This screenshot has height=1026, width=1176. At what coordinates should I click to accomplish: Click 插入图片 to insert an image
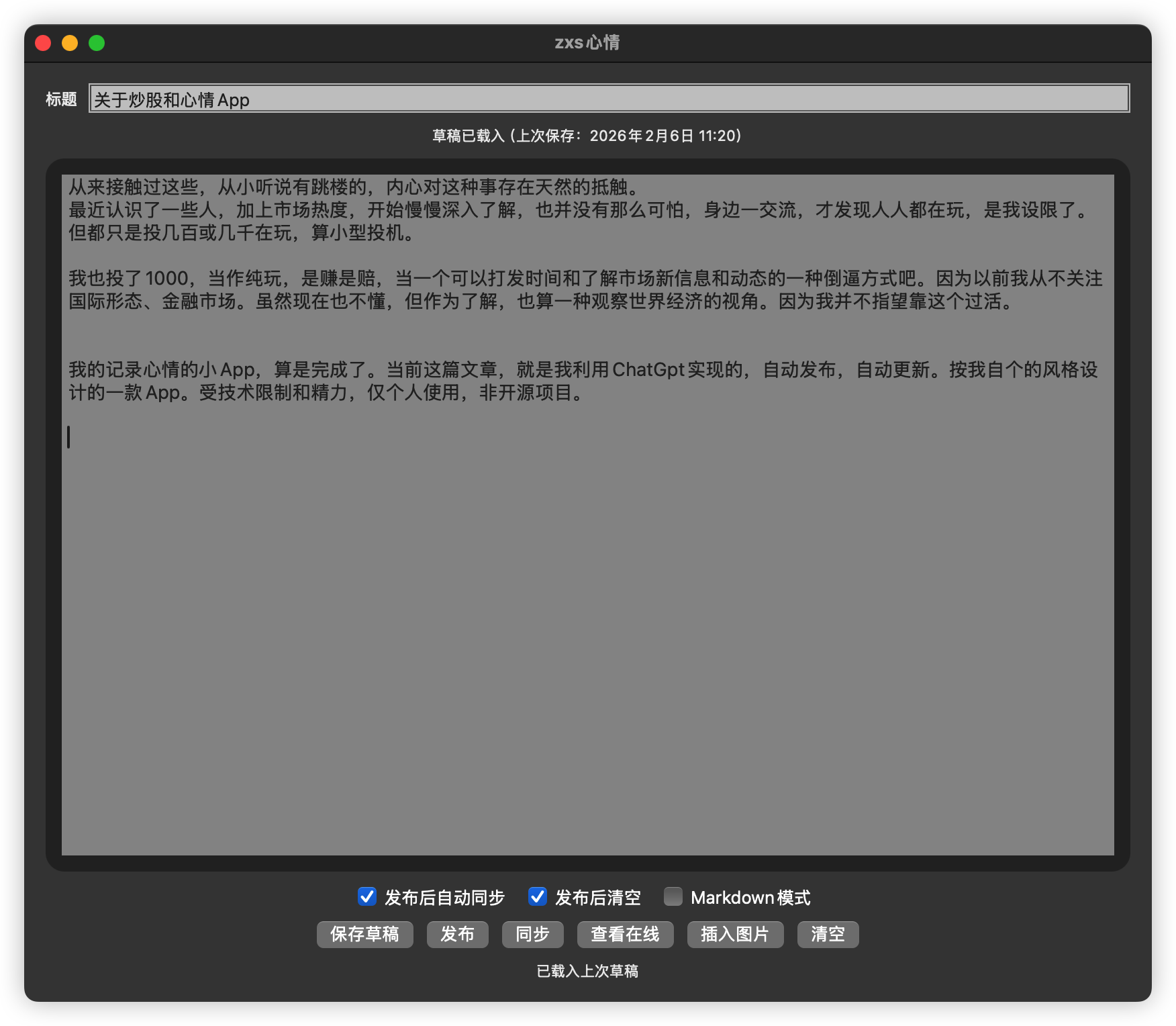click(x=735, y=934)
